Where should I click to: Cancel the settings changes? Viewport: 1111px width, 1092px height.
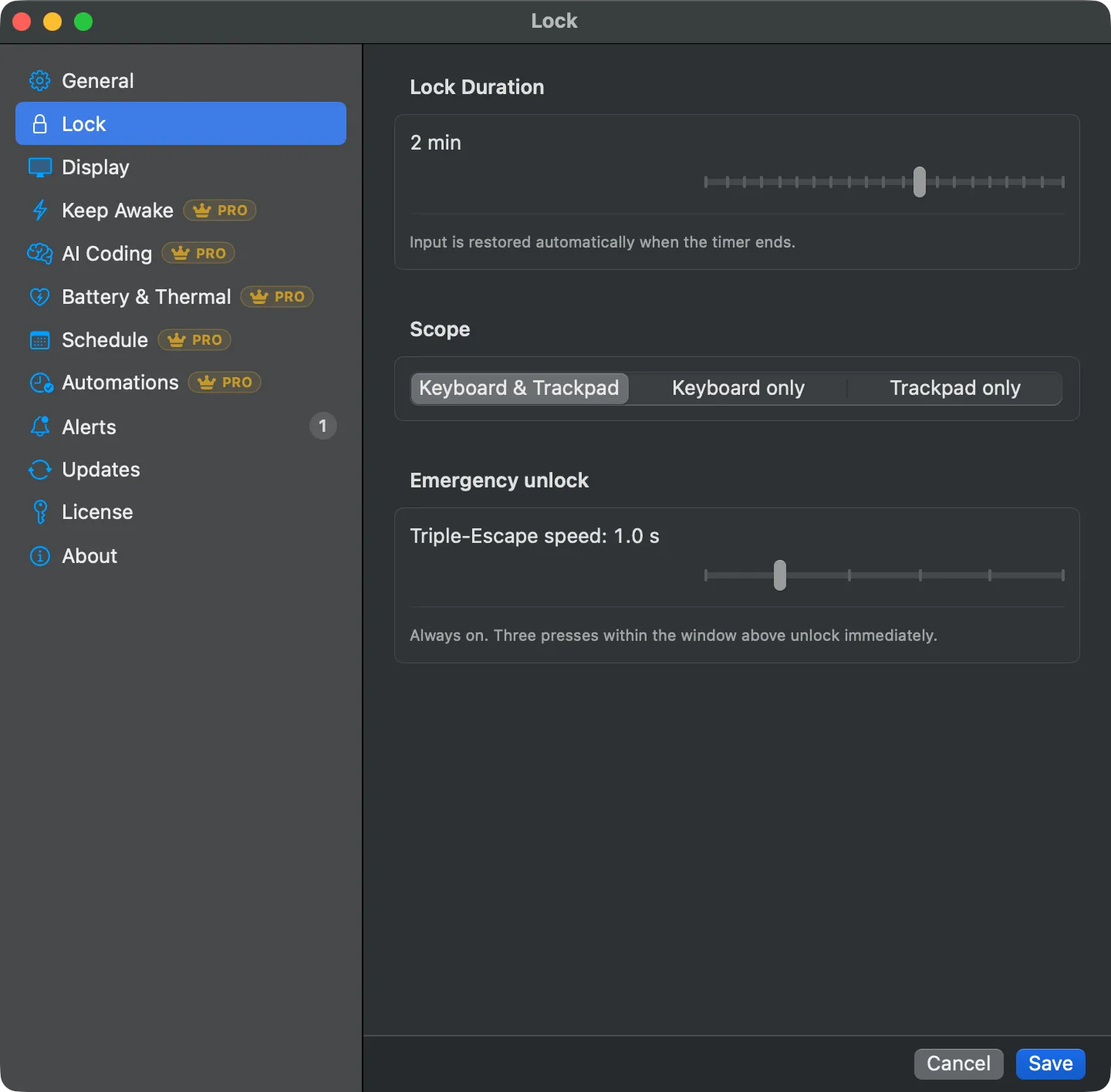coord(959,1064)
